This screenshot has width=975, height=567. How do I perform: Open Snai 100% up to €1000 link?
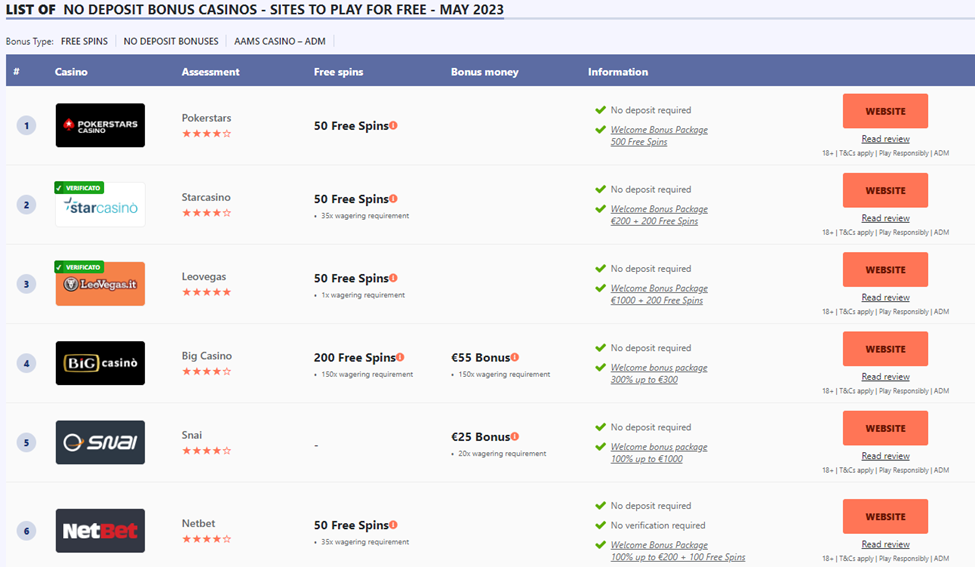[x=659, y=453]
